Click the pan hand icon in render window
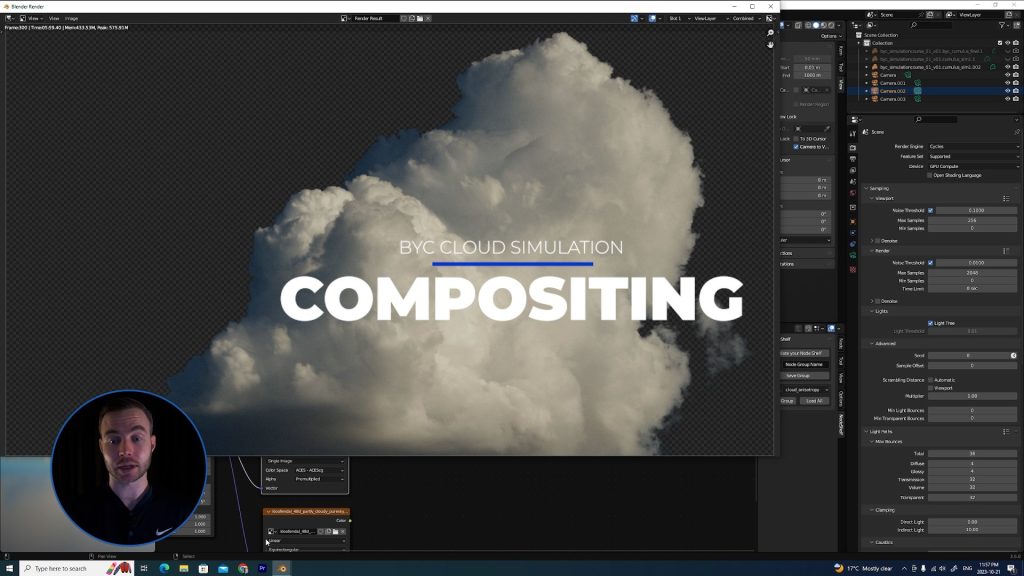This screenshot has height=576, width=1024. tap(771, 44)
